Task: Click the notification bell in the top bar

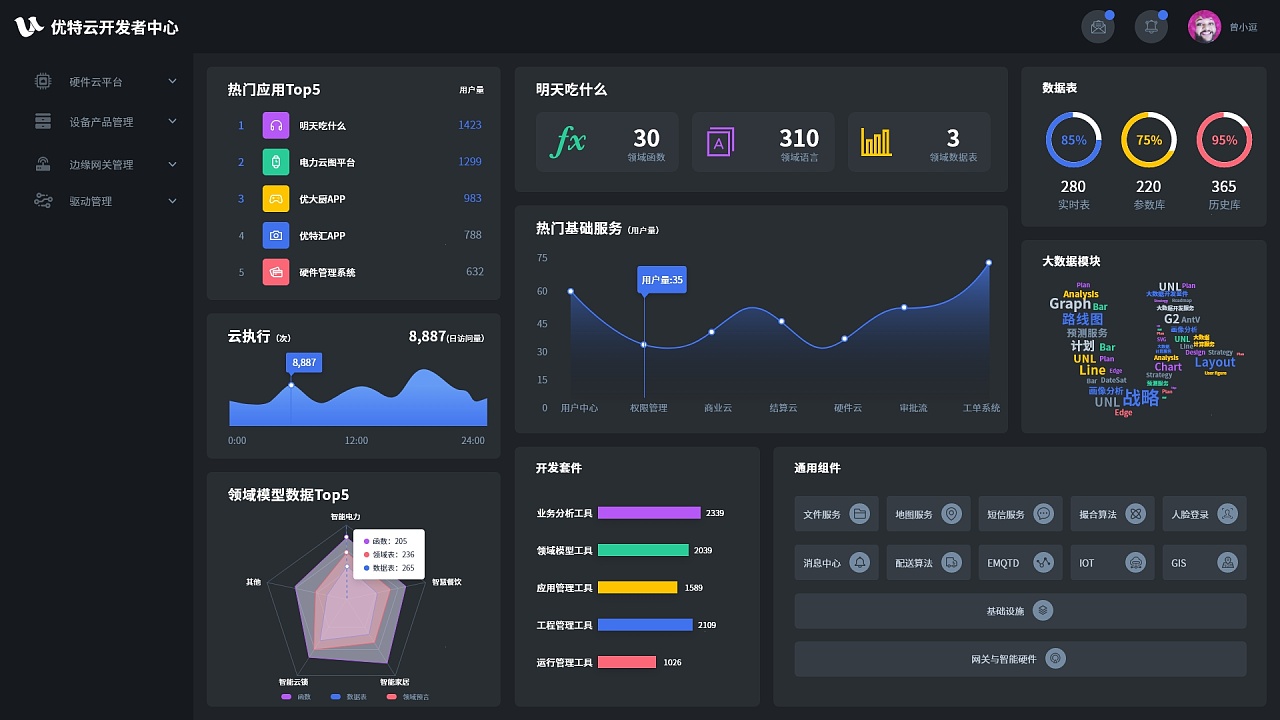Action: [1150, 26]
